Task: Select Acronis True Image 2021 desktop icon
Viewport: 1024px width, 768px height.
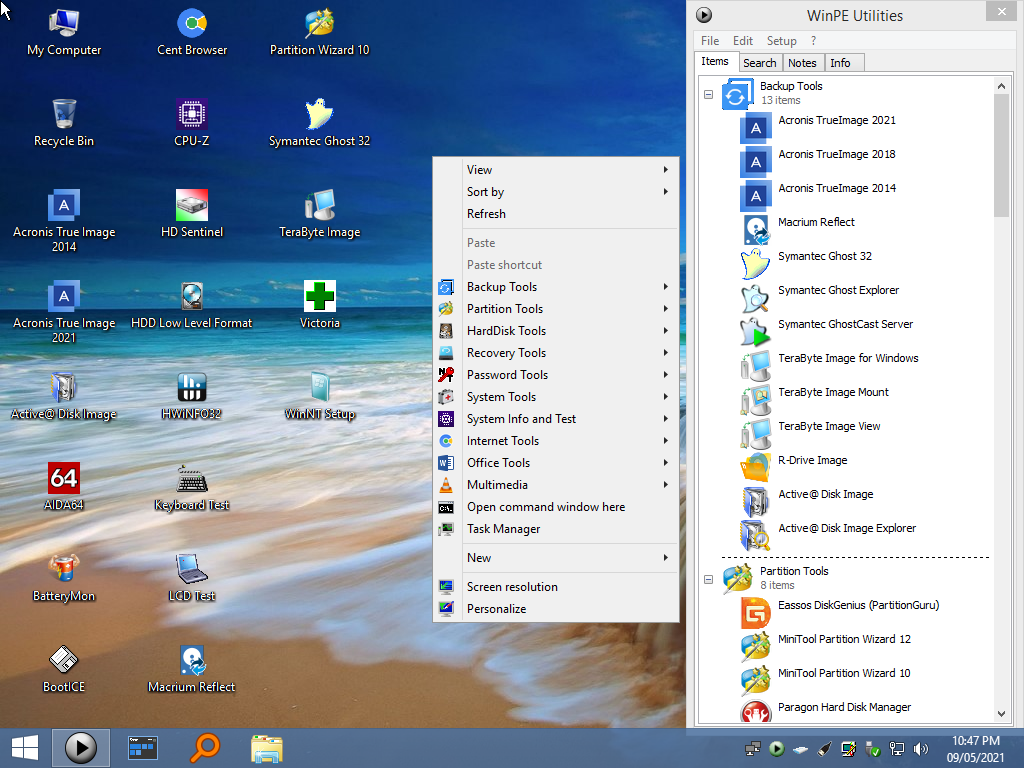Action: [x=64, y=312]
